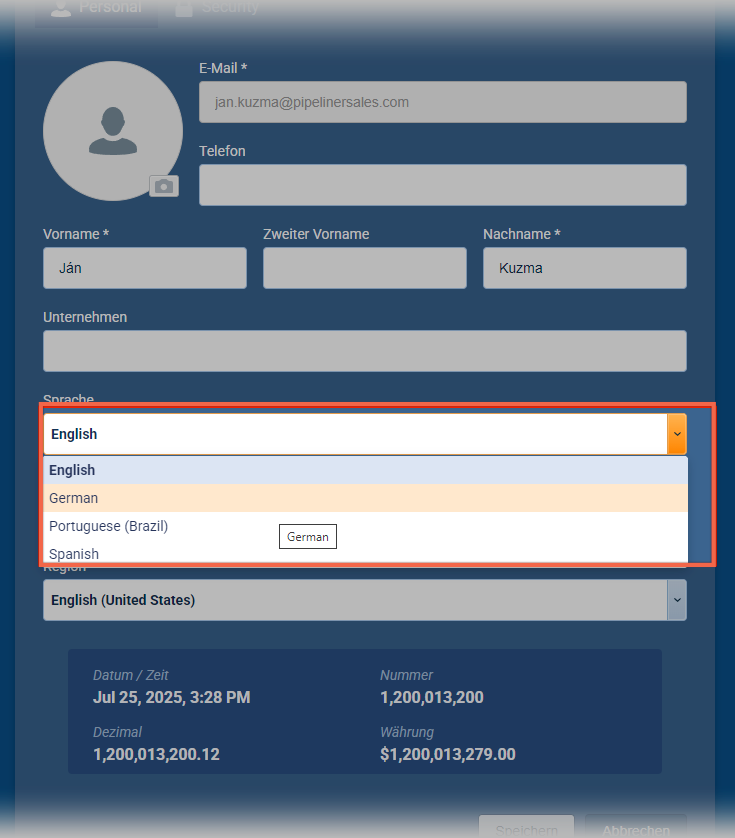The width and height of the screenshot is (735, 838).
Task: Focus the Telefon input field
Action: pyautogui.click(x=442, y=185)
